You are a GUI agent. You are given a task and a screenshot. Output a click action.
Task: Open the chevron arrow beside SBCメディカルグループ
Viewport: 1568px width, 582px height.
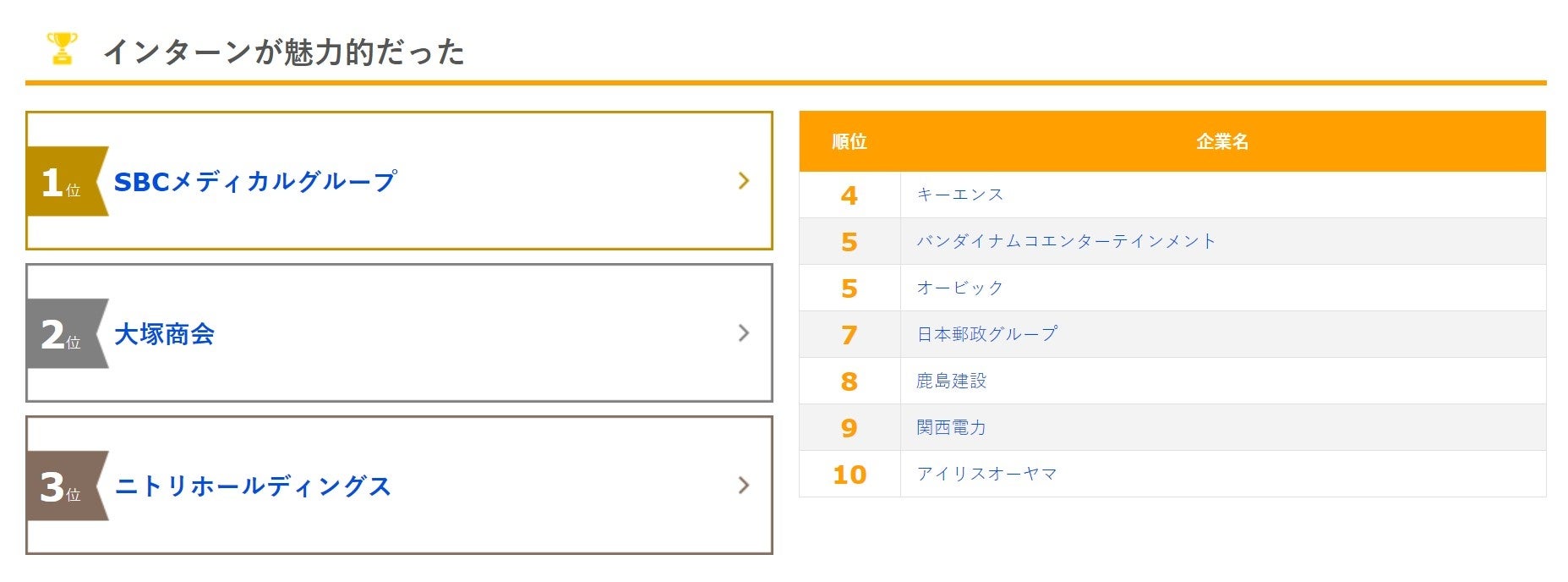[744, 181]
